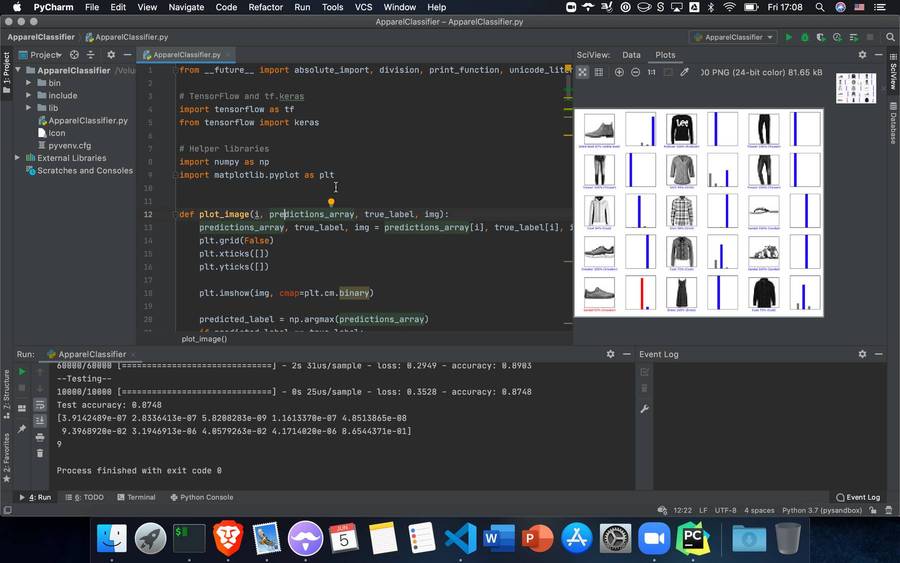The width and height of the screenshot is (900, 563).
Task: Click the print icon in the Run panel
Action: coord(40,437)
